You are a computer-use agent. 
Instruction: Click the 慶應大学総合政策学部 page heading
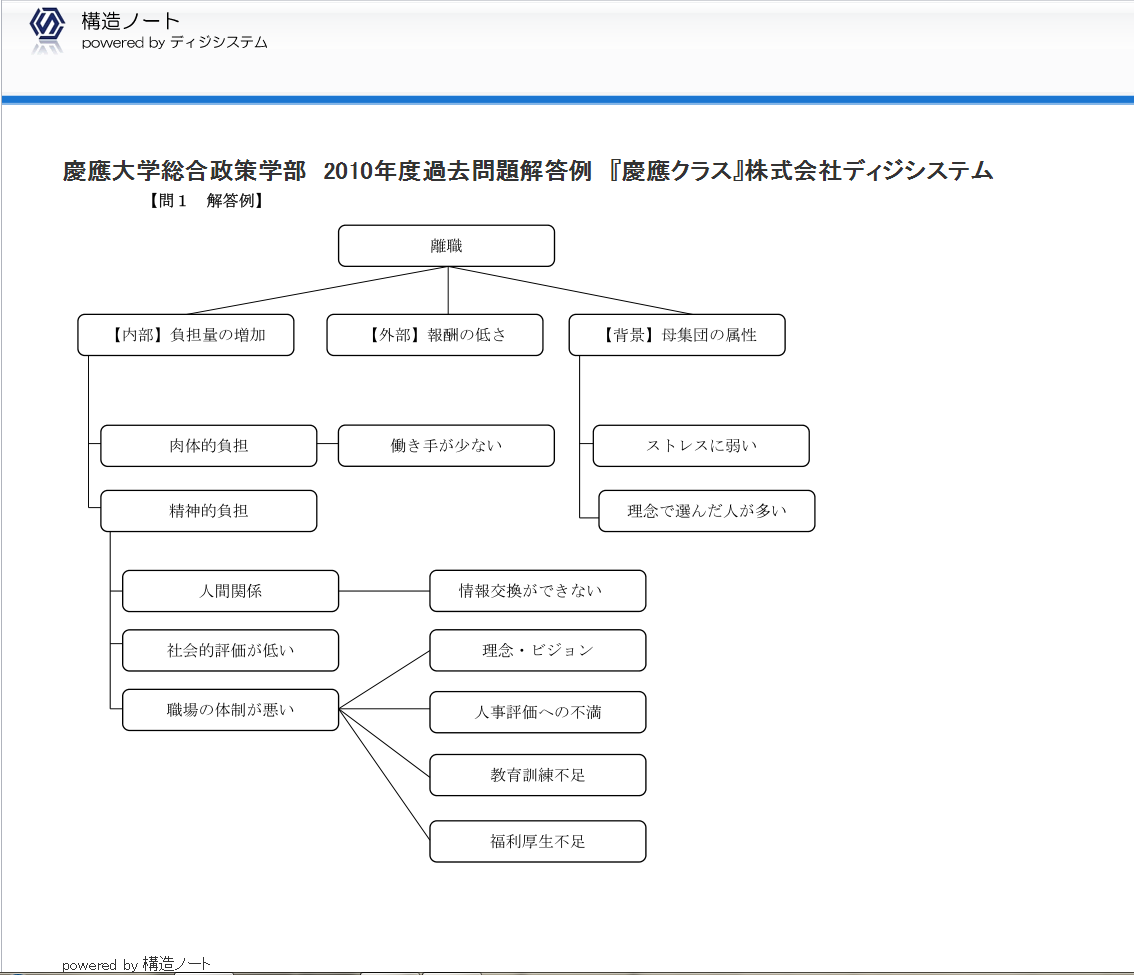[x=528, y=171]
